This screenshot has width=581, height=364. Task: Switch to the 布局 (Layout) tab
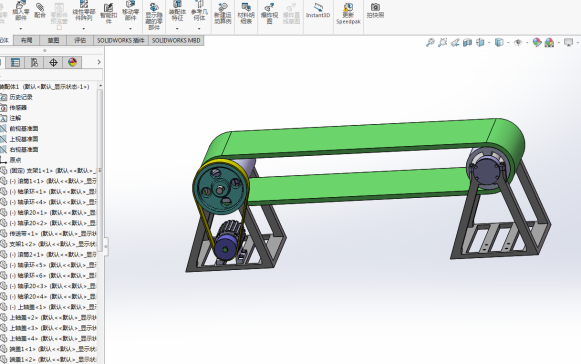26,40
